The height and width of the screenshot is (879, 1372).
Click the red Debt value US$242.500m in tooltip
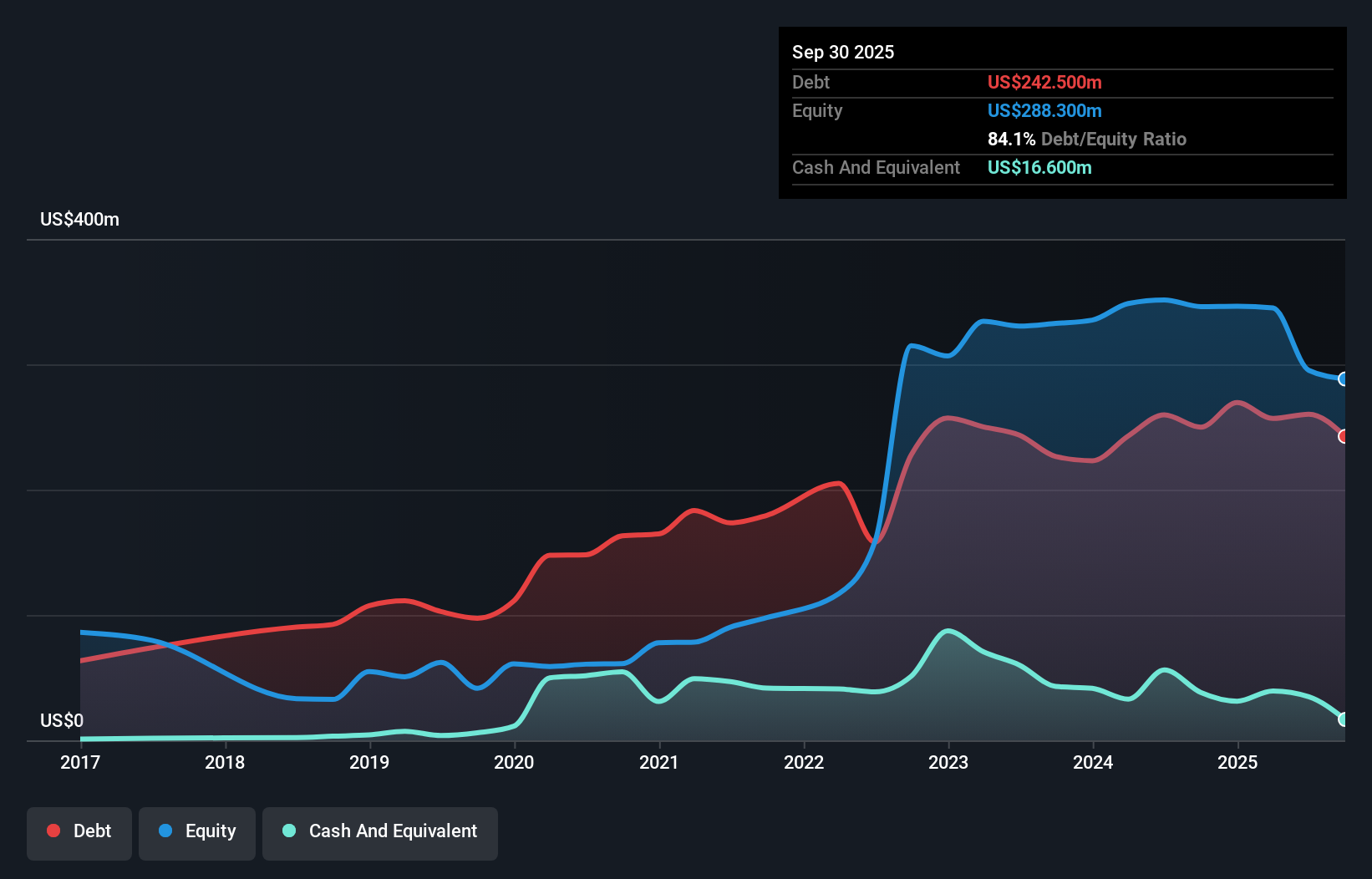(x=1044, y=82)
